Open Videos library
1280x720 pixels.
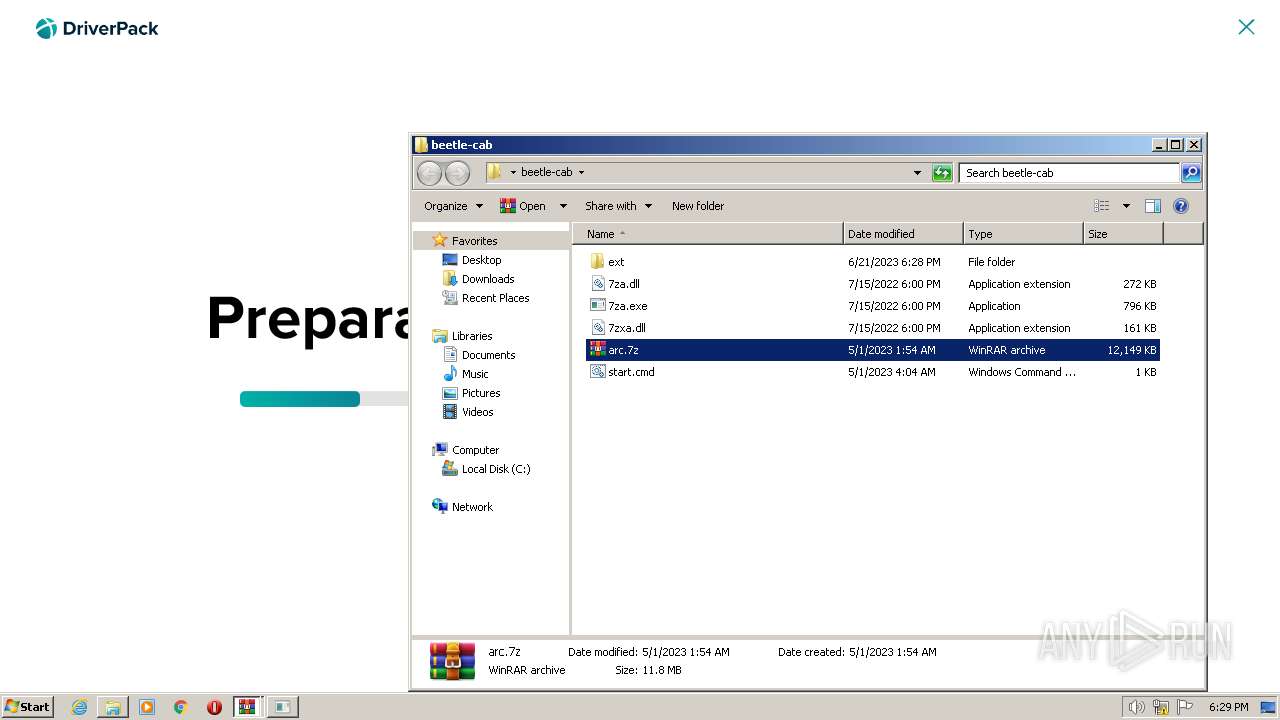tap(477, 412)
